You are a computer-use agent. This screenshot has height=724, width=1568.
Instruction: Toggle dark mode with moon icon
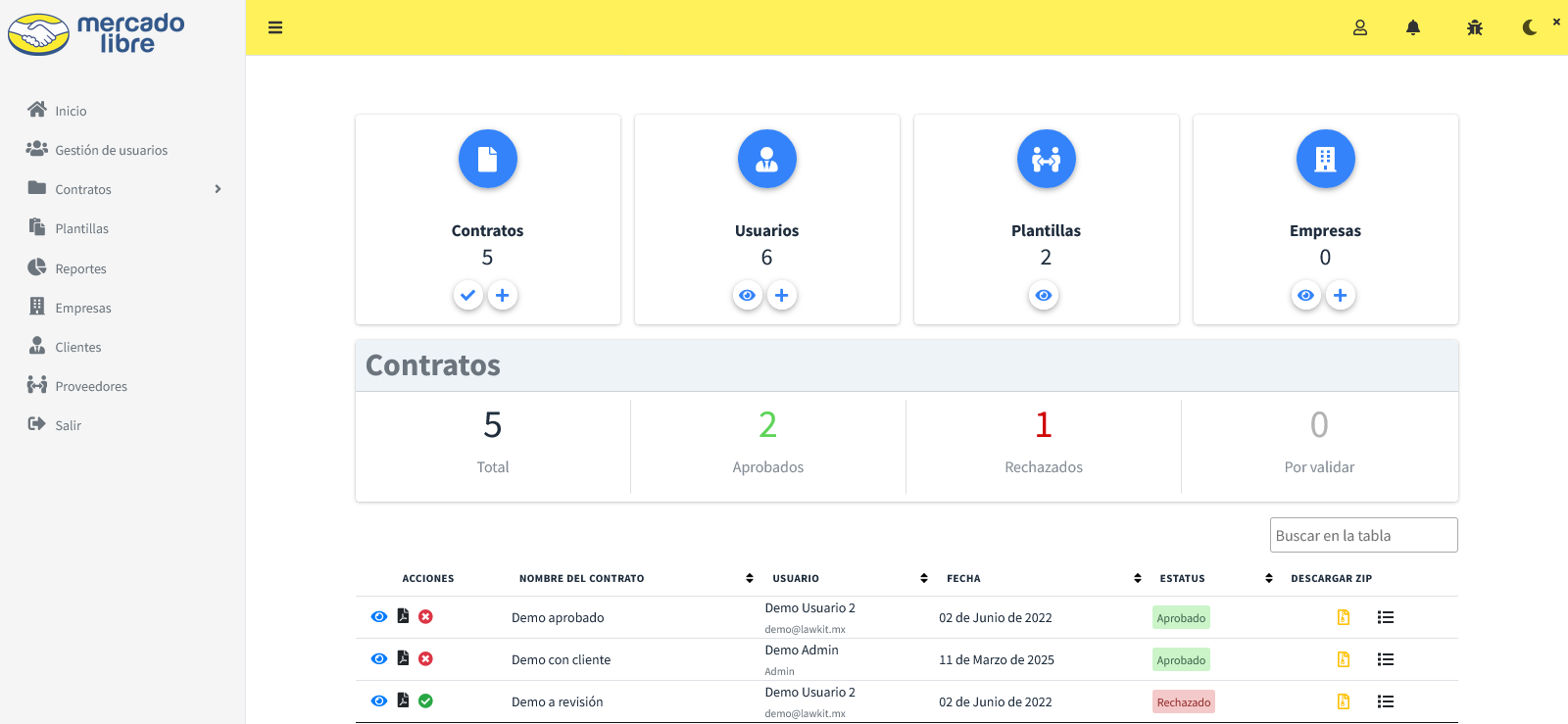pyautogui.click(x=1530, y=27)
